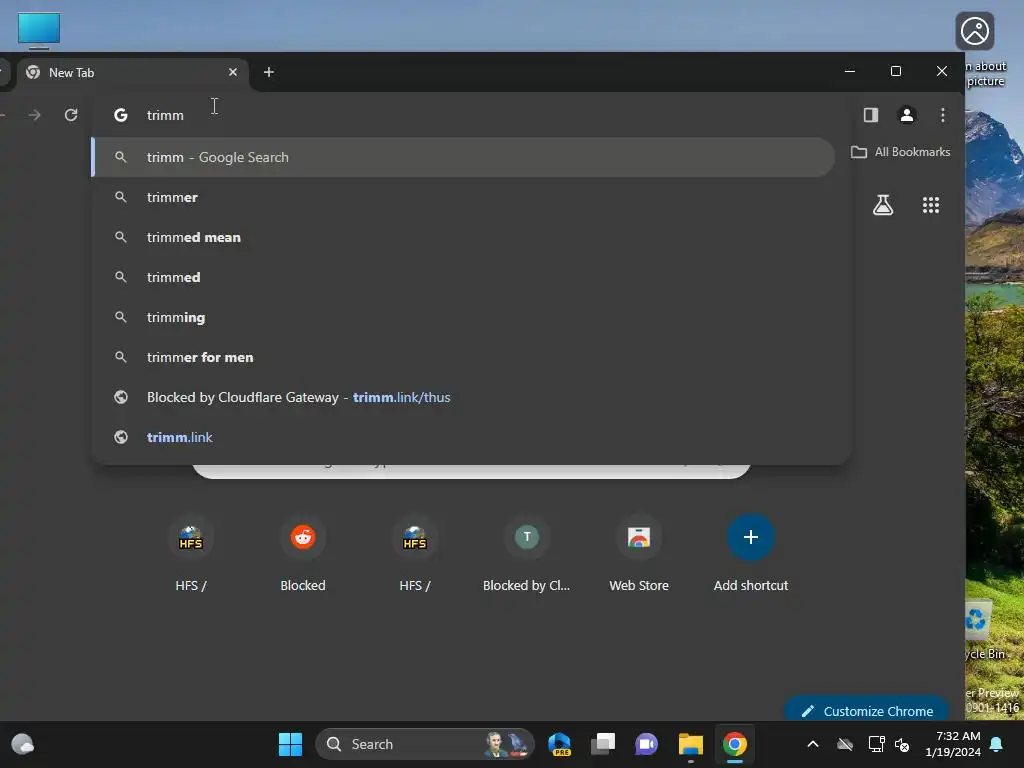Screen dimensions: 1024x768
Task: Click the Chrome taskbar icon
Action: (735, 744)
